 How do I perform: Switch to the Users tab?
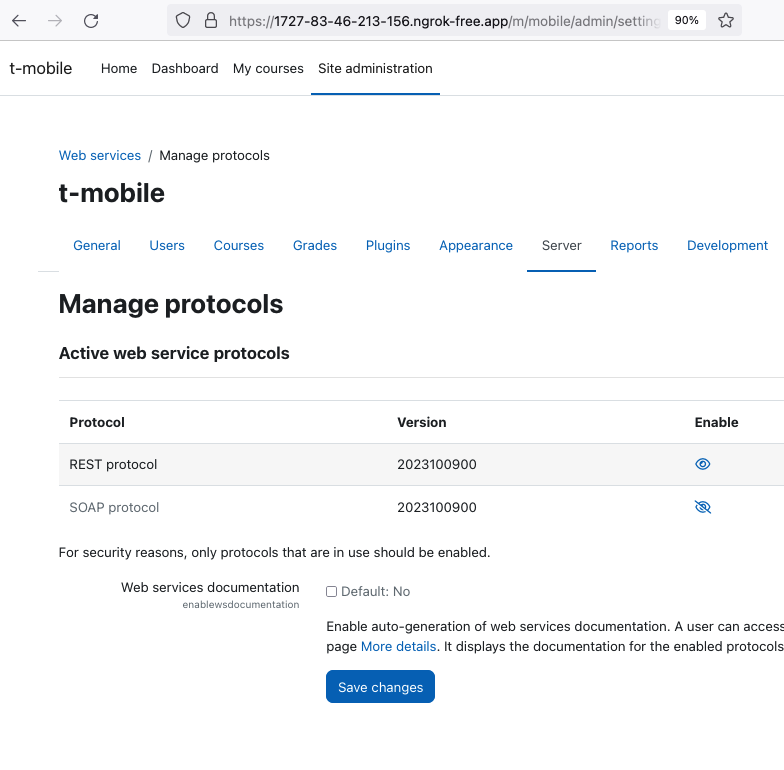(x=167, y=246)
